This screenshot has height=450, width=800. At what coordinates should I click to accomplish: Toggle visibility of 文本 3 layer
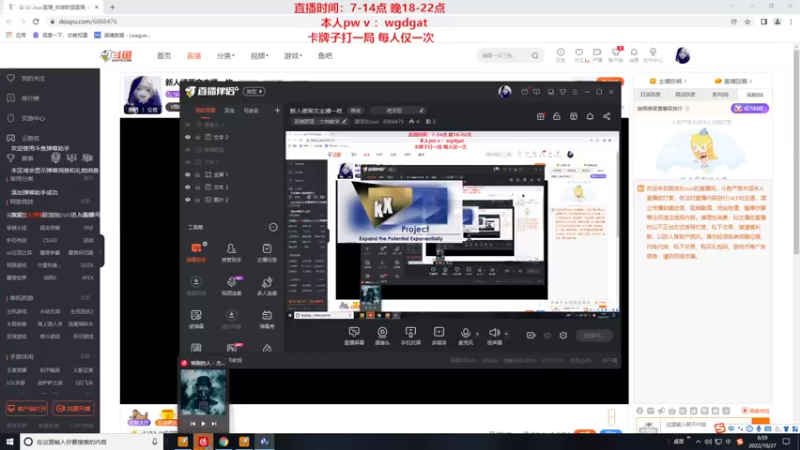pyautogui.click(x=187, y=187)
